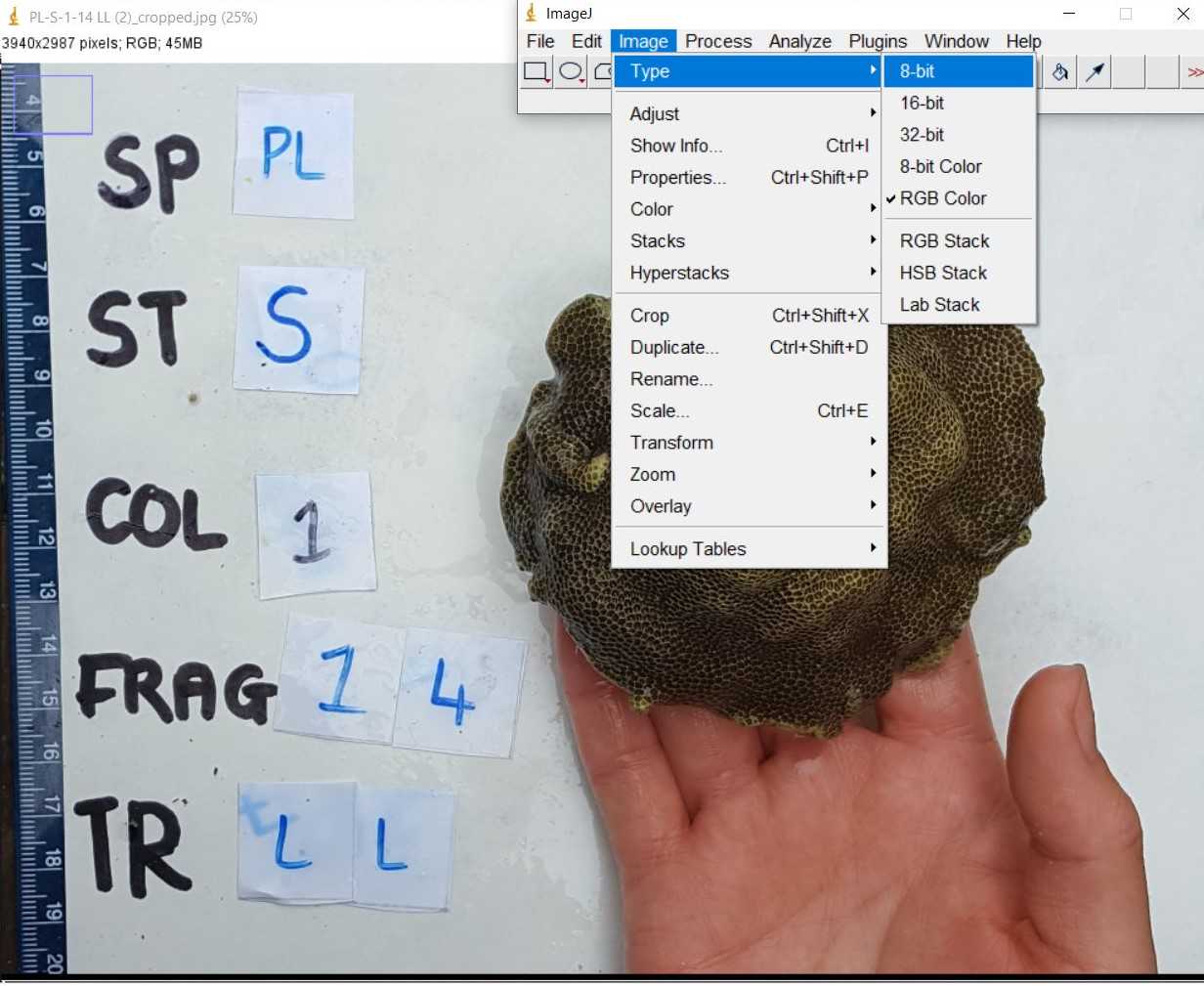Select the Color Picker eyedropper tool
Image resolution: width=1204 pixels, height=986 pixels.
1096,71
